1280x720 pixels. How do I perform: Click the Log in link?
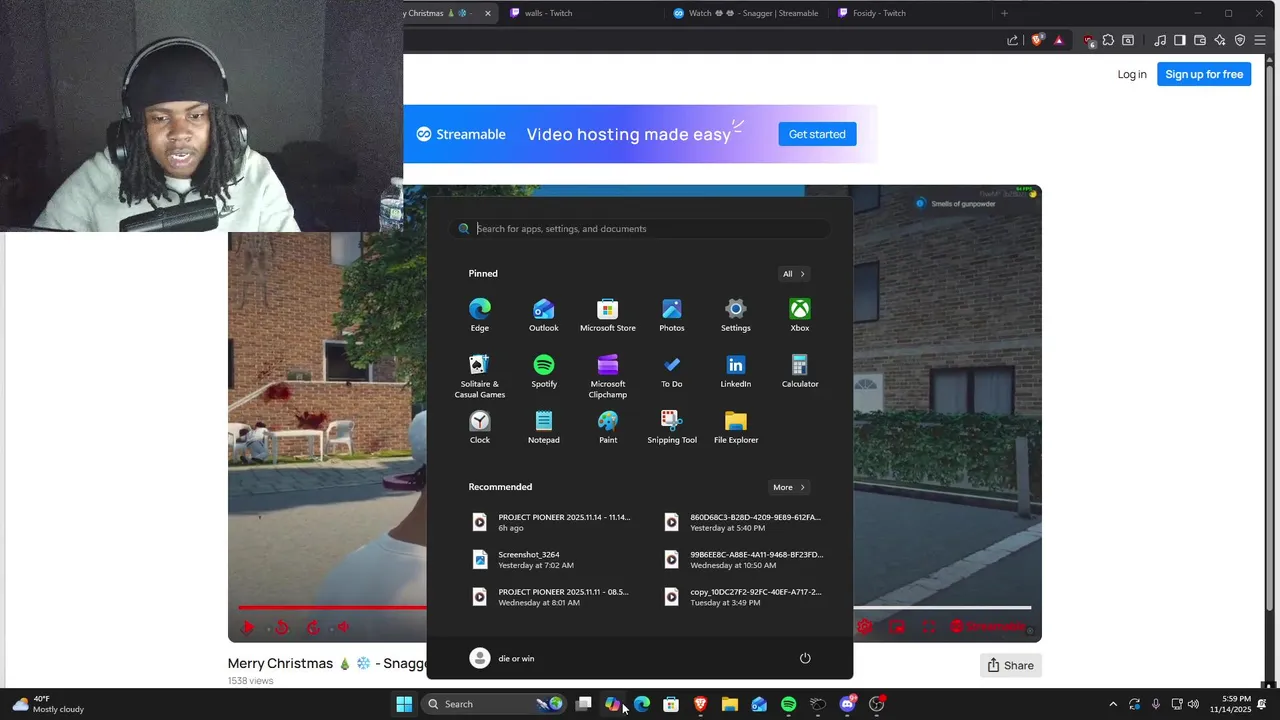[1132, 74]
